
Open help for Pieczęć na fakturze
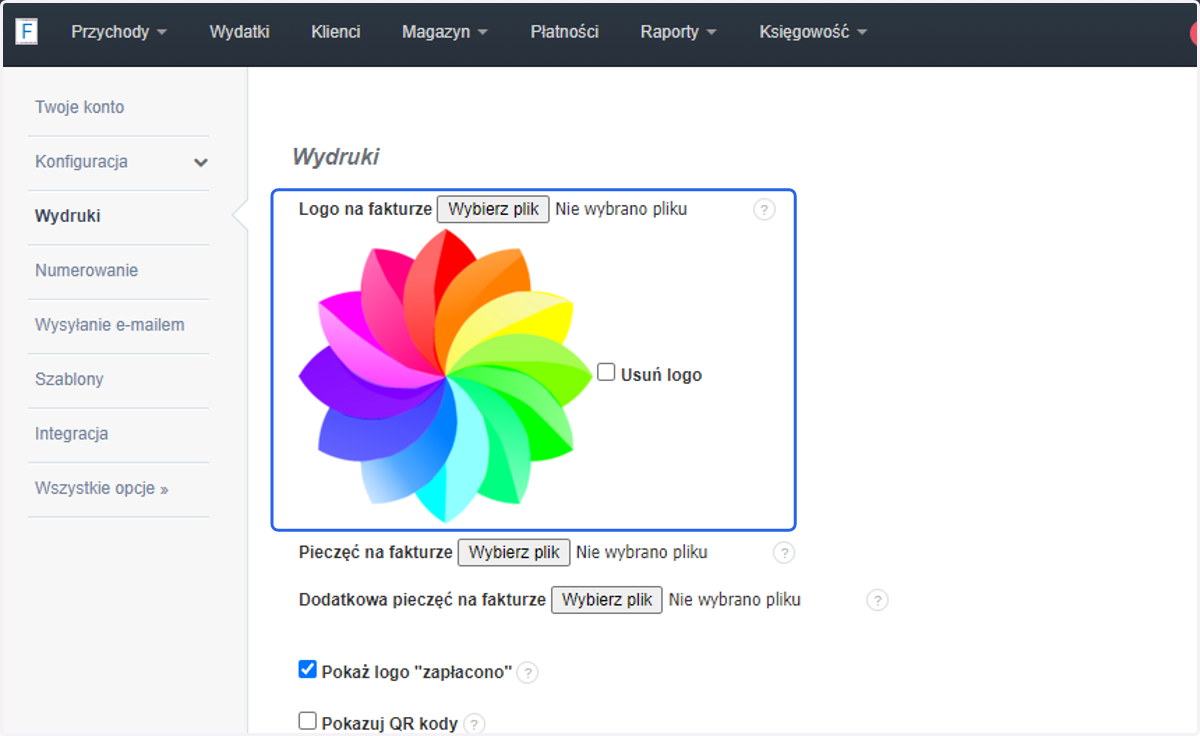784,553
